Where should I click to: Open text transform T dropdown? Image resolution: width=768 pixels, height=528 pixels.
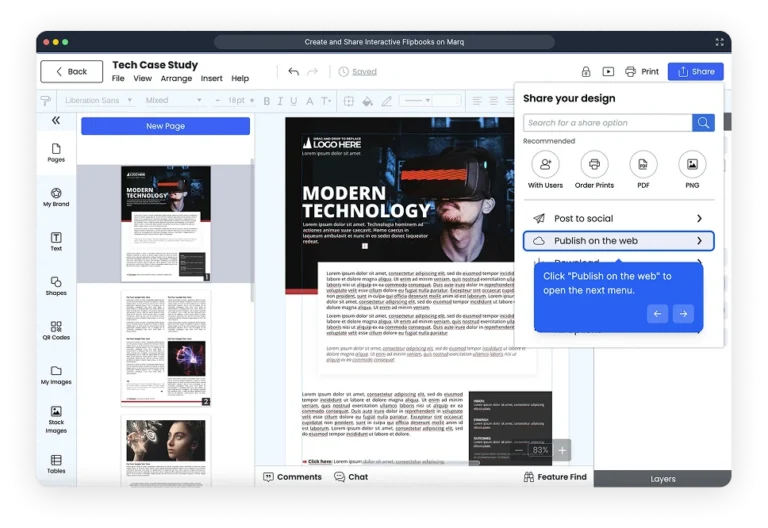tap(326, 101)
